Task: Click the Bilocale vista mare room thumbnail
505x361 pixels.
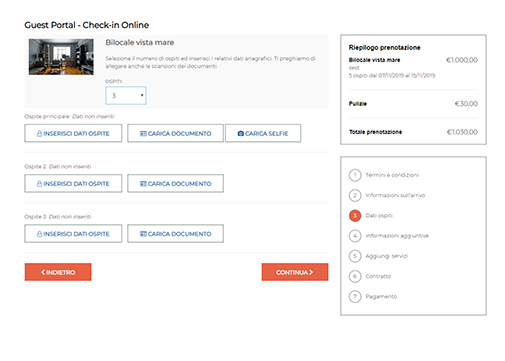Action: point(61,57)
